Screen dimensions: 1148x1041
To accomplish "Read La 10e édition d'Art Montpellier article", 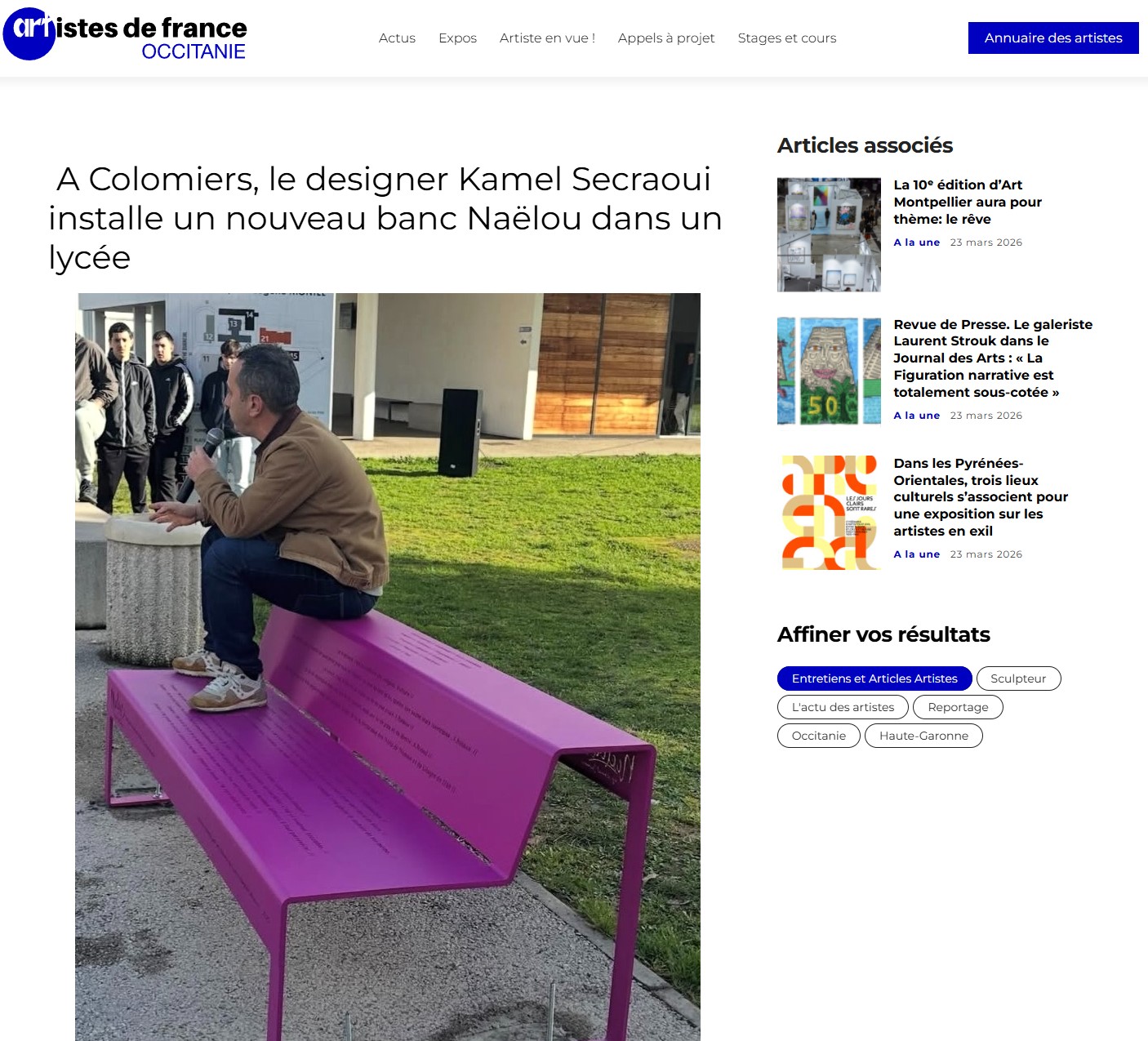I will [968, 202].
